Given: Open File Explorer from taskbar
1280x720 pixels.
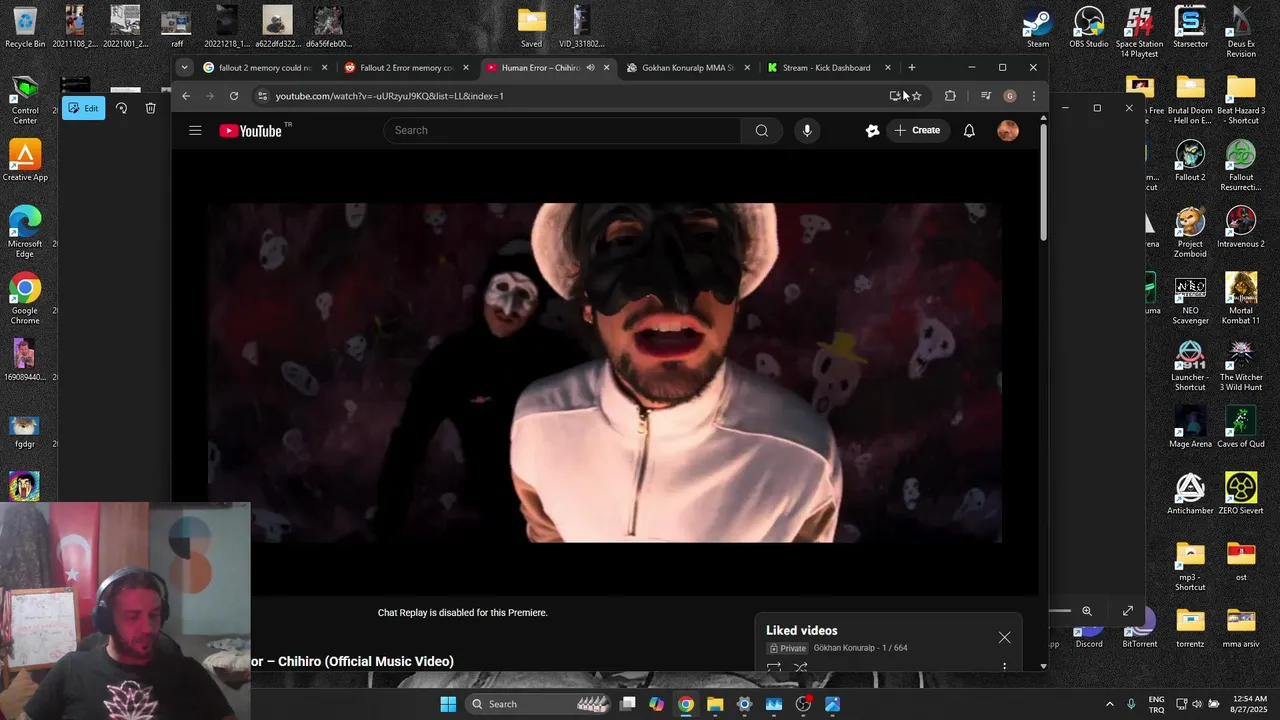Looking at the screenshot, I should point(715,704).
